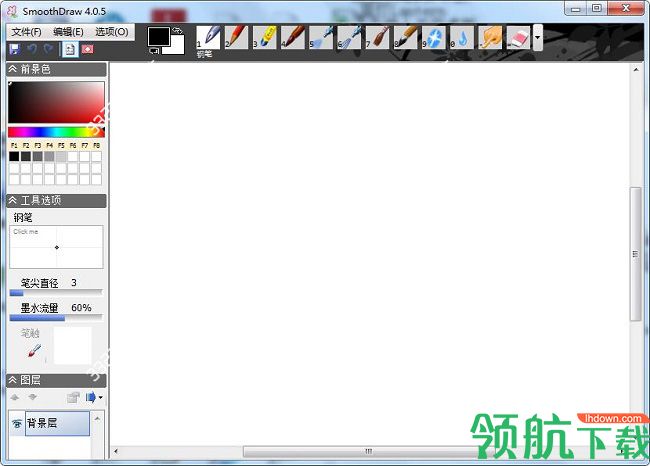Select the 背景层 layer
Screen dimensions: 650x466
click(57, 423)
